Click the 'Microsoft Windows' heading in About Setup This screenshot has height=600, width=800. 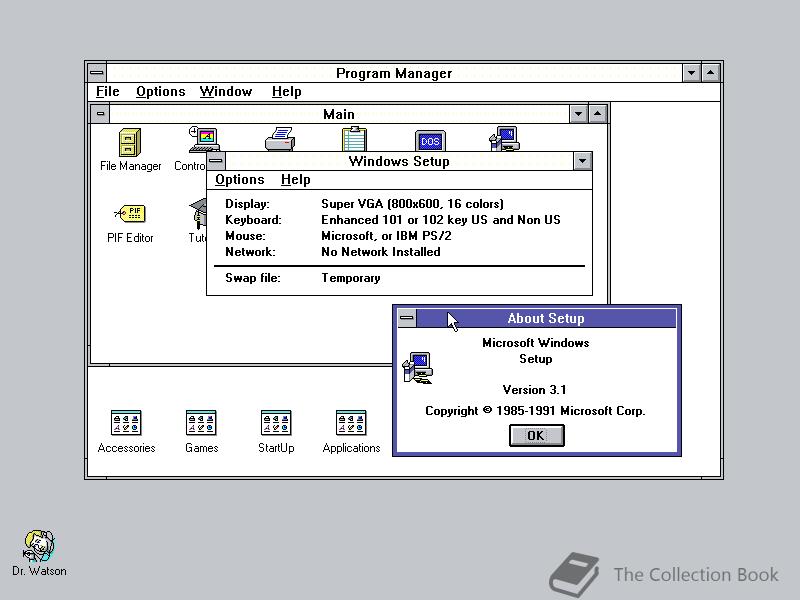[536, 343]
